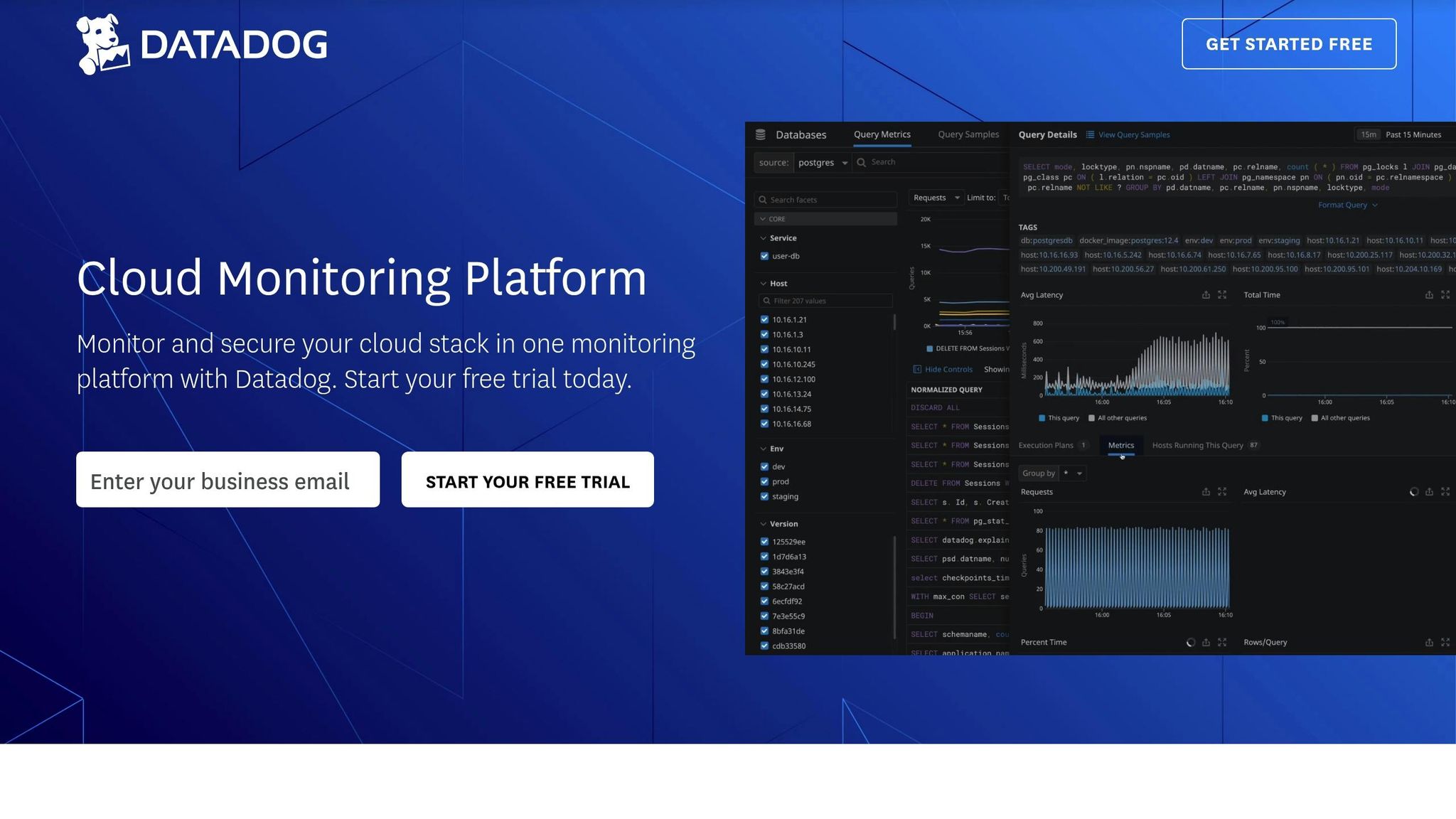1456x819 pixels.
Task: Click the Datadog dog logo
Action: tap(103, 44)
